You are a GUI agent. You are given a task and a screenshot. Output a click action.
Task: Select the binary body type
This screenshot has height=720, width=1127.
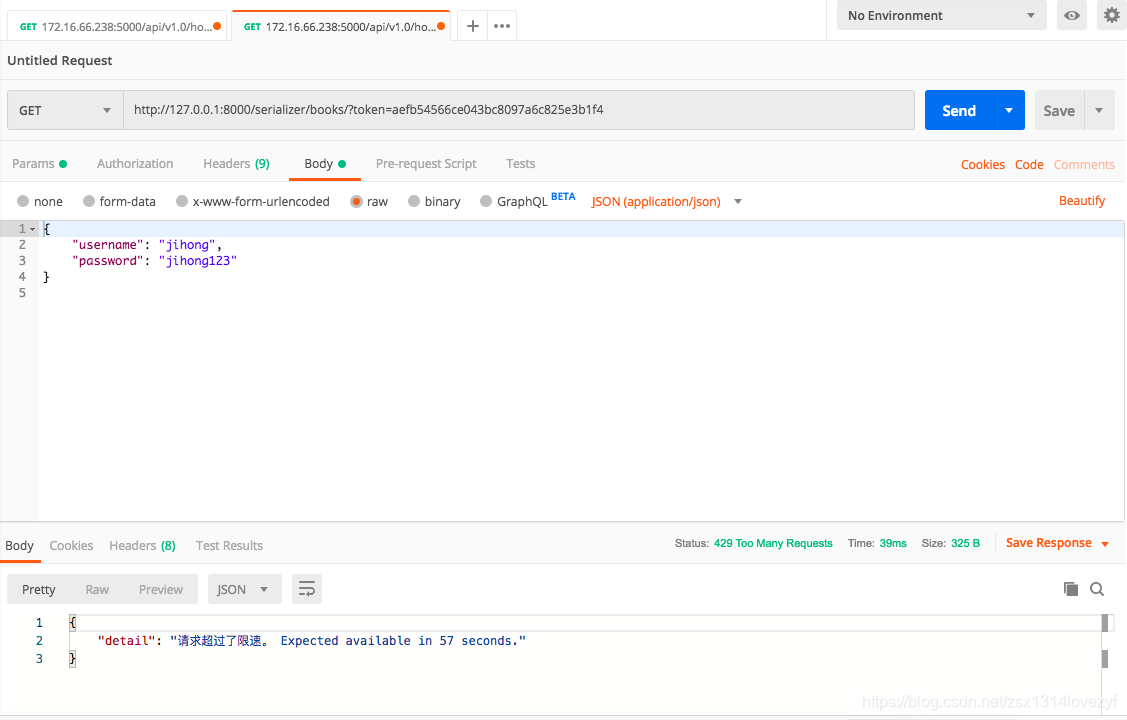click(x=414, y=201)
